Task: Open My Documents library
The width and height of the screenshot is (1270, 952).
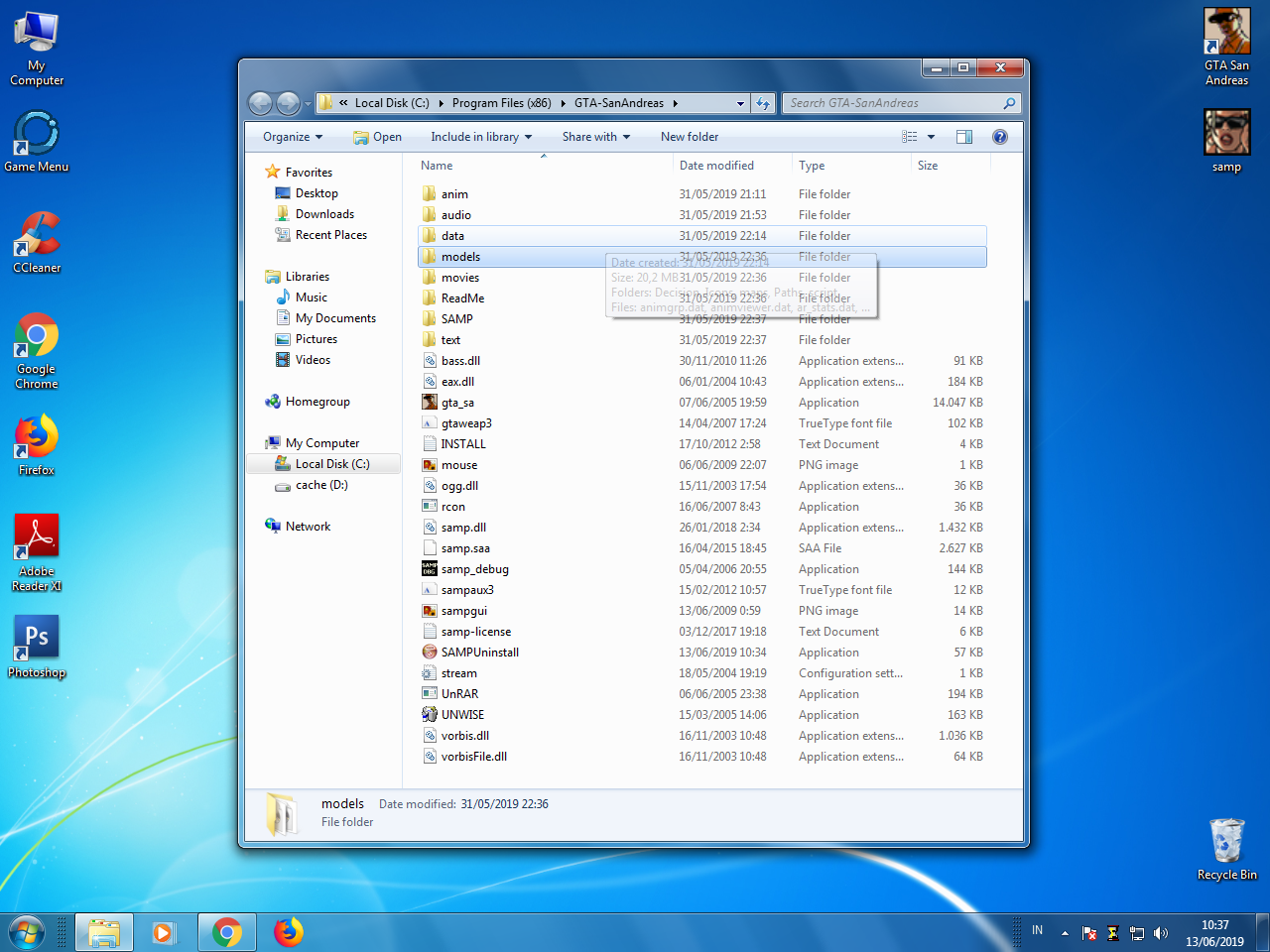Action: 335,318
